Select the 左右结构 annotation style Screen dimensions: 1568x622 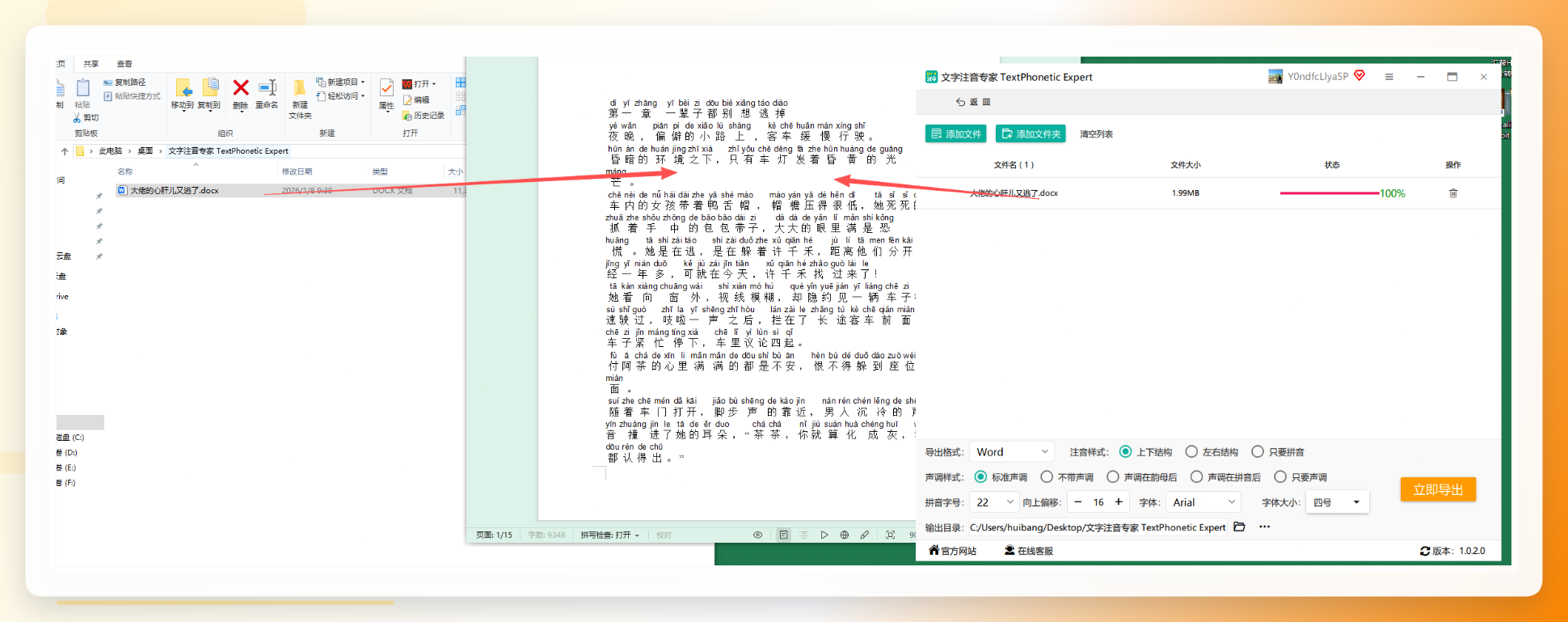[1212, 452]
